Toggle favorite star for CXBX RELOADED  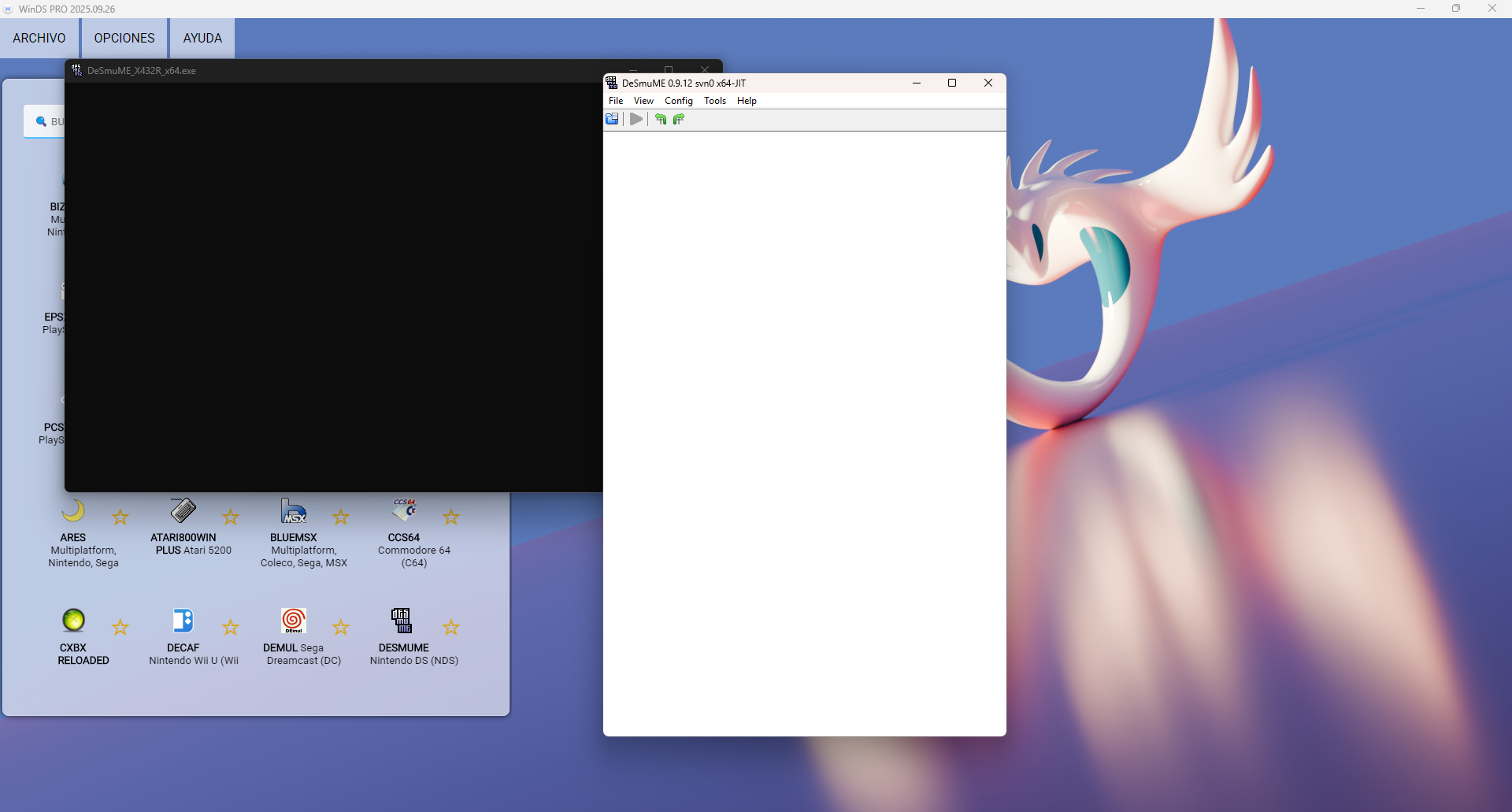(120, 627)
